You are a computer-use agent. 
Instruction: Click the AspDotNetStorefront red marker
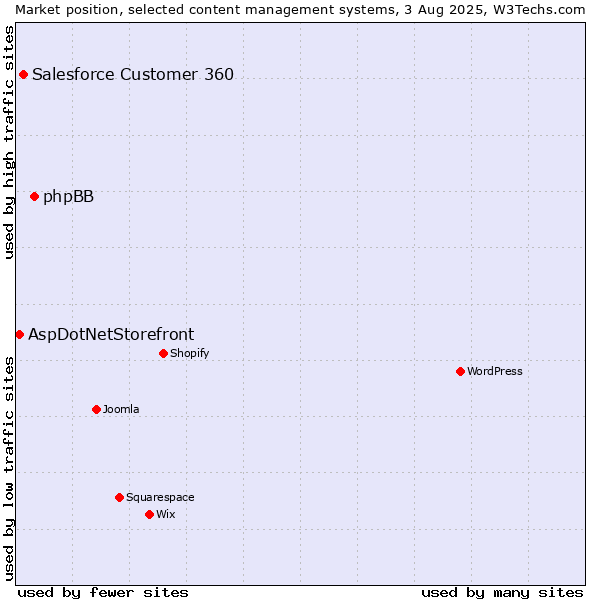click(20, 335)
